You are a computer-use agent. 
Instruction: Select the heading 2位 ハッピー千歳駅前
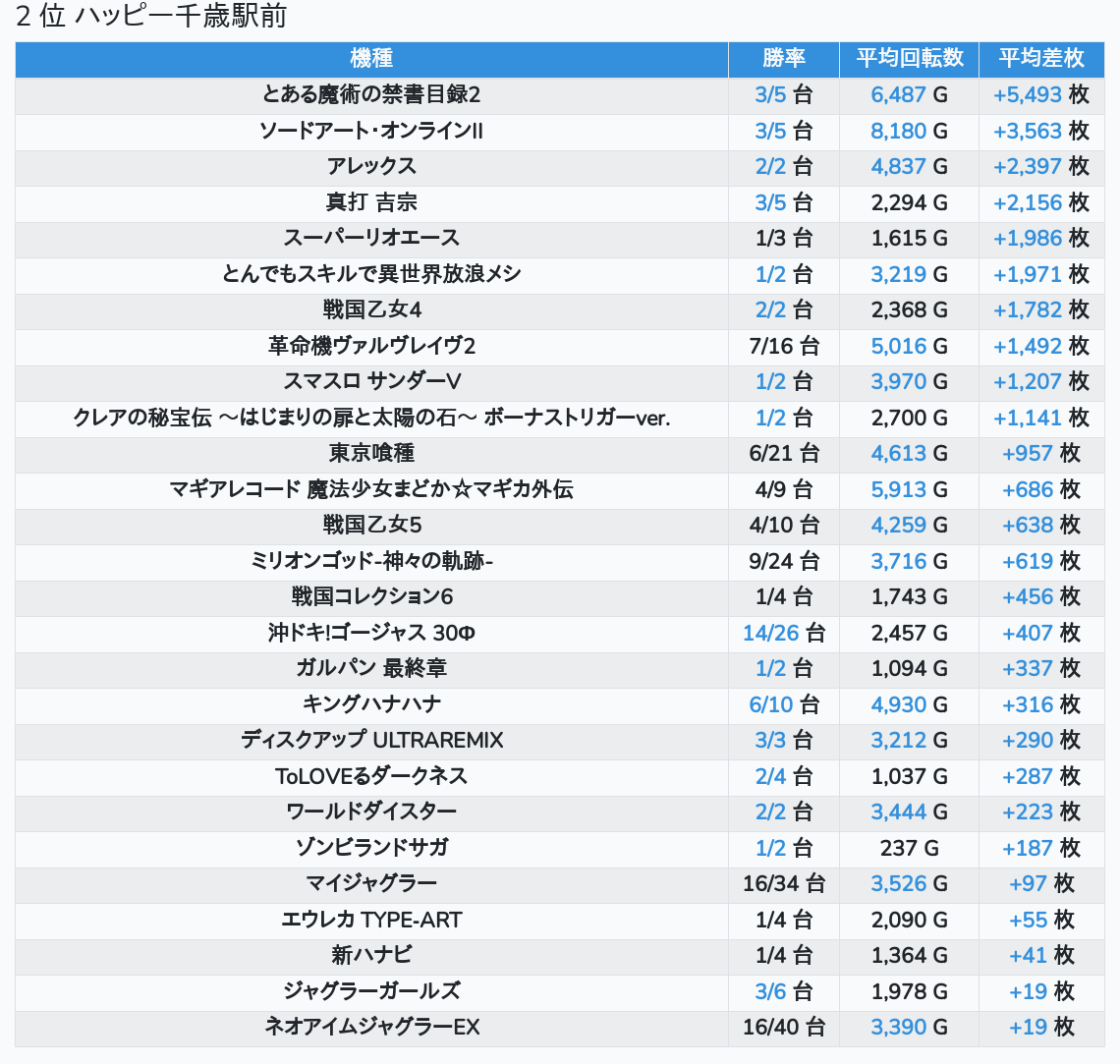150,16
